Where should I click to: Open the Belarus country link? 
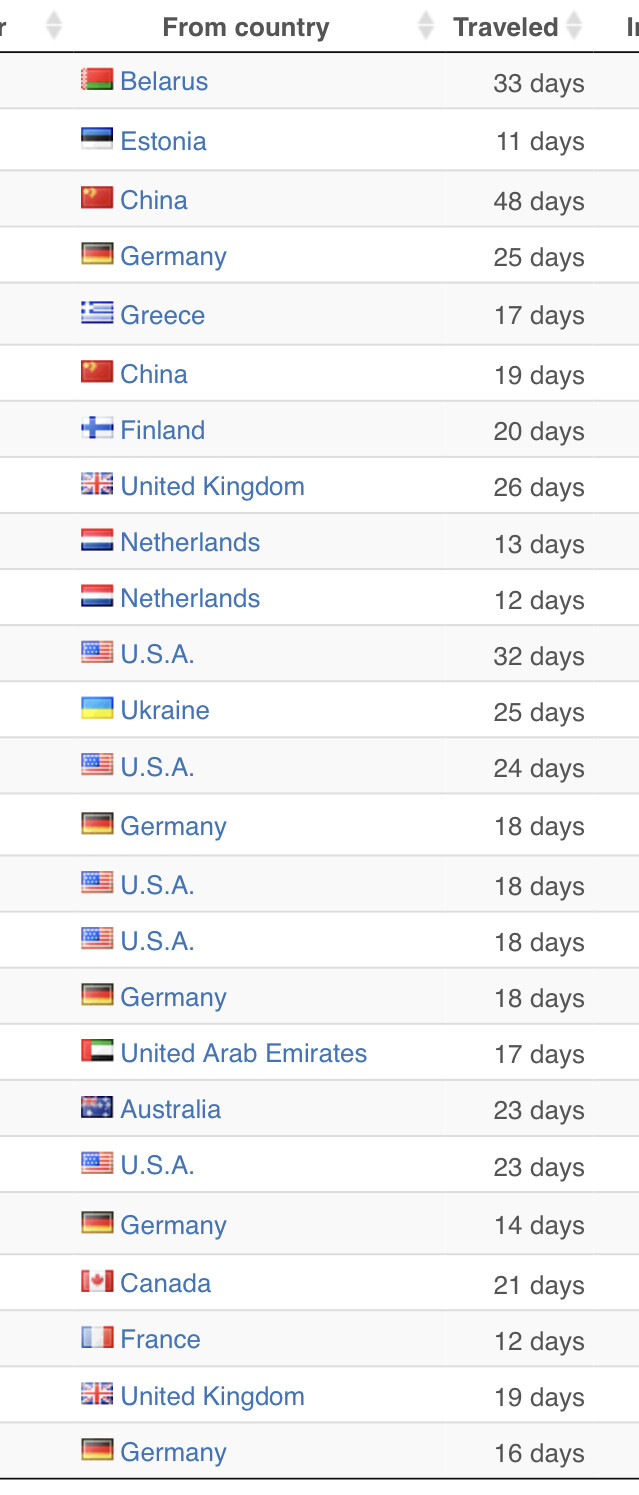[164, 81]
